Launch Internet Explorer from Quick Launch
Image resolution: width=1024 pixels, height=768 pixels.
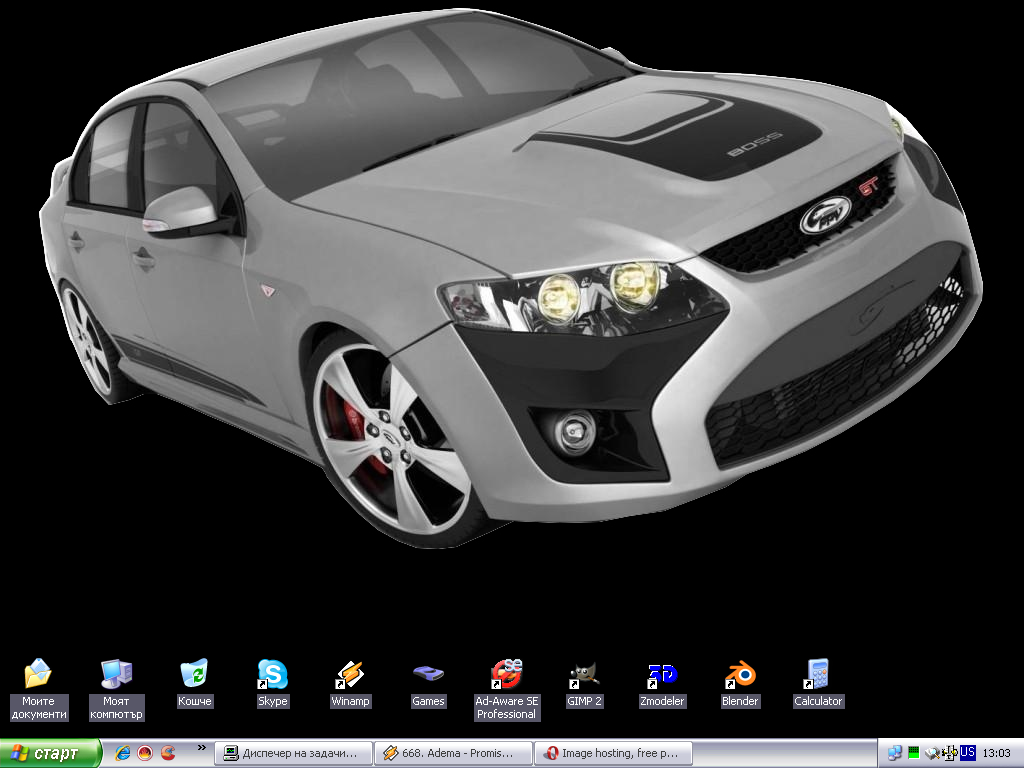[123, 753]
